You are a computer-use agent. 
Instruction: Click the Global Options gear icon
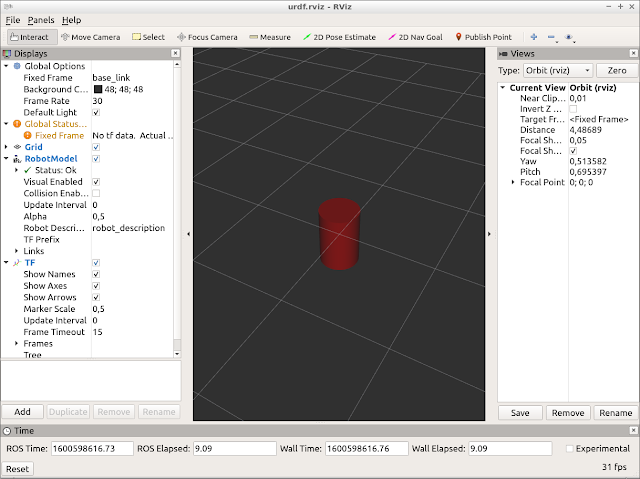[x=17, y=66]
